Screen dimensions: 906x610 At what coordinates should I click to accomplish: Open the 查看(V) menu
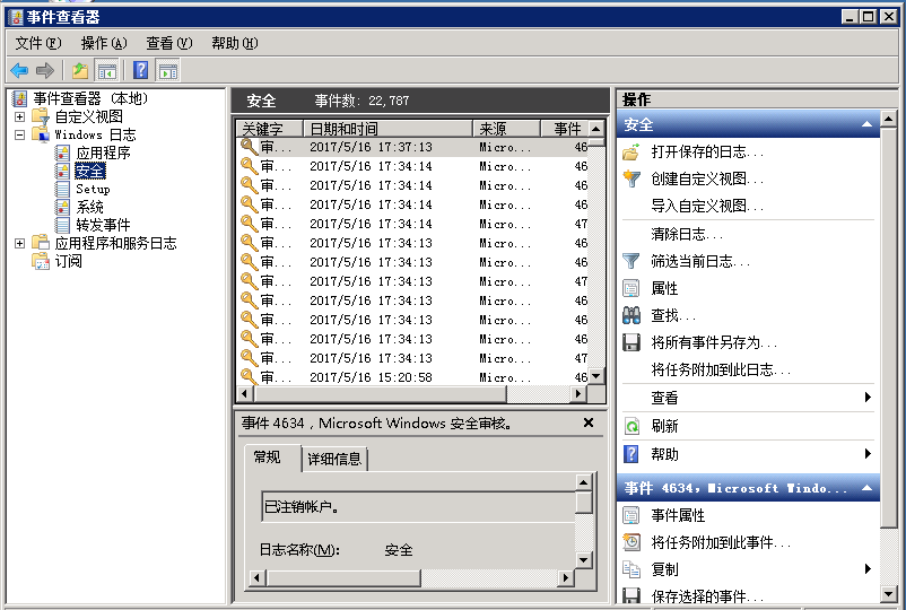[x=169, y=43]
